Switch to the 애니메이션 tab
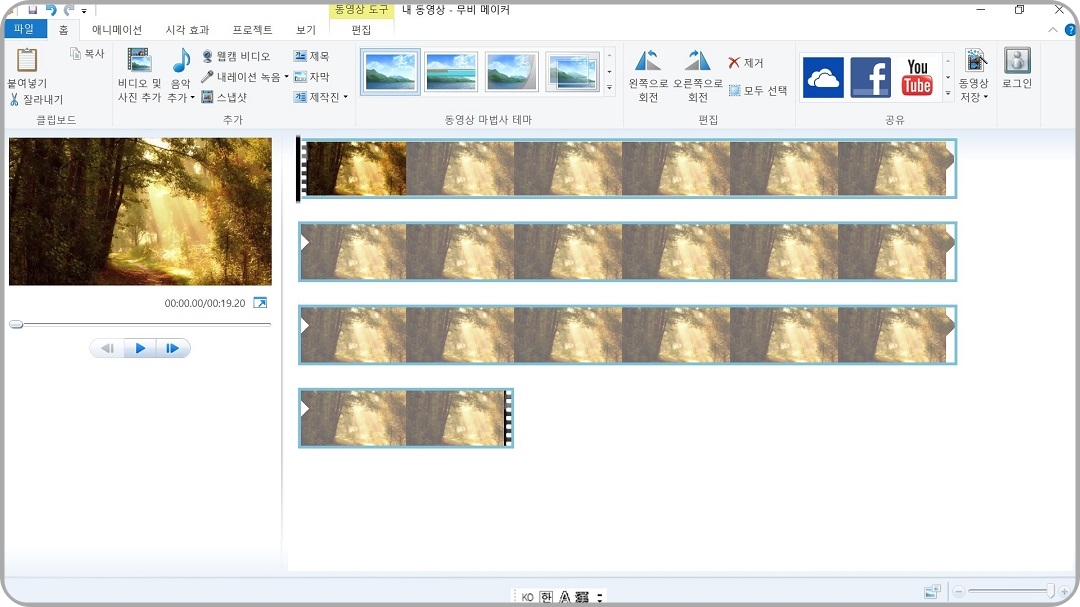 [117, 30]
